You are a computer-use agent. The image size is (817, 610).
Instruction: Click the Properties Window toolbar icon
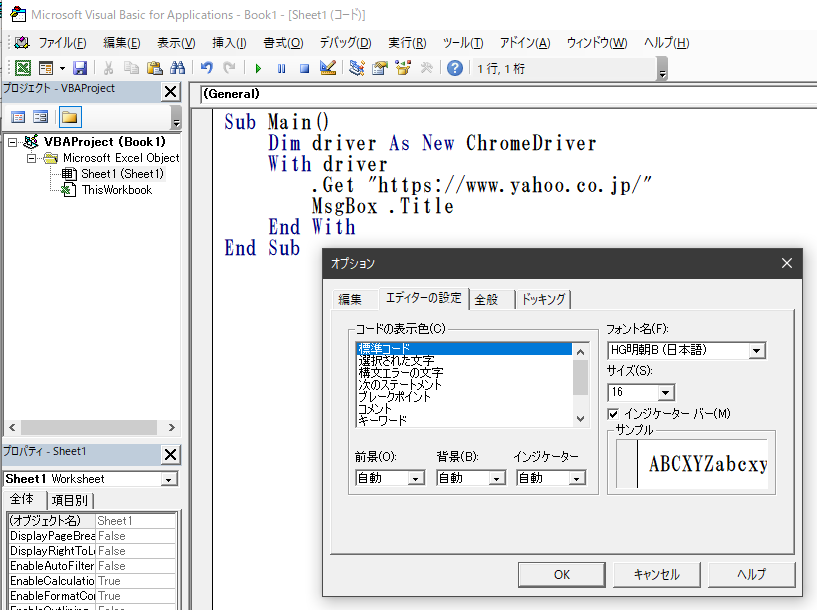pos(380,68)
